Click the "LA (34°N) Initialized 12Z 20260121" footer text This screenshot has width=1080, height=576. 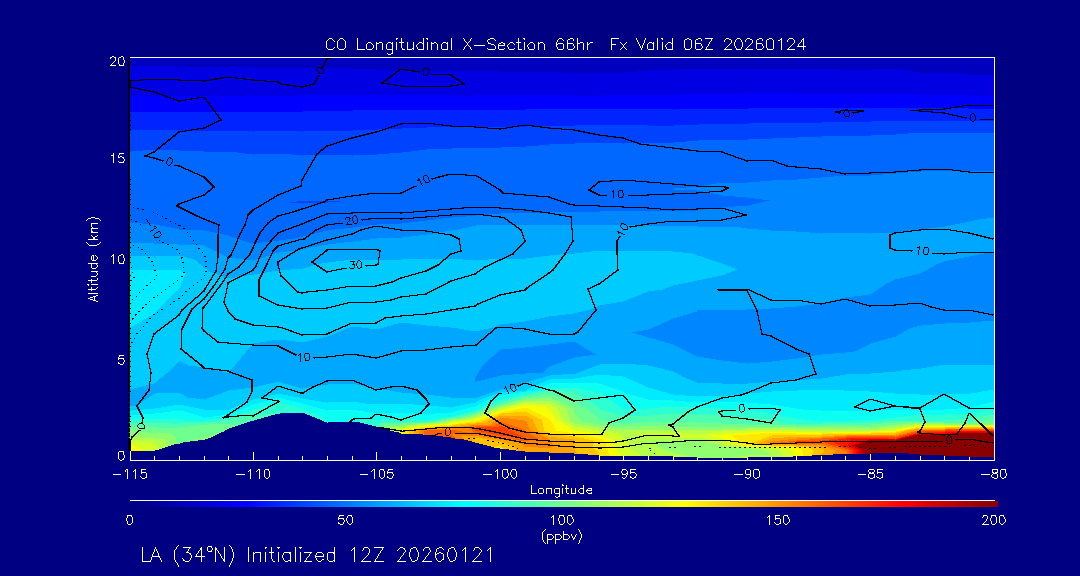pos(316,555)
